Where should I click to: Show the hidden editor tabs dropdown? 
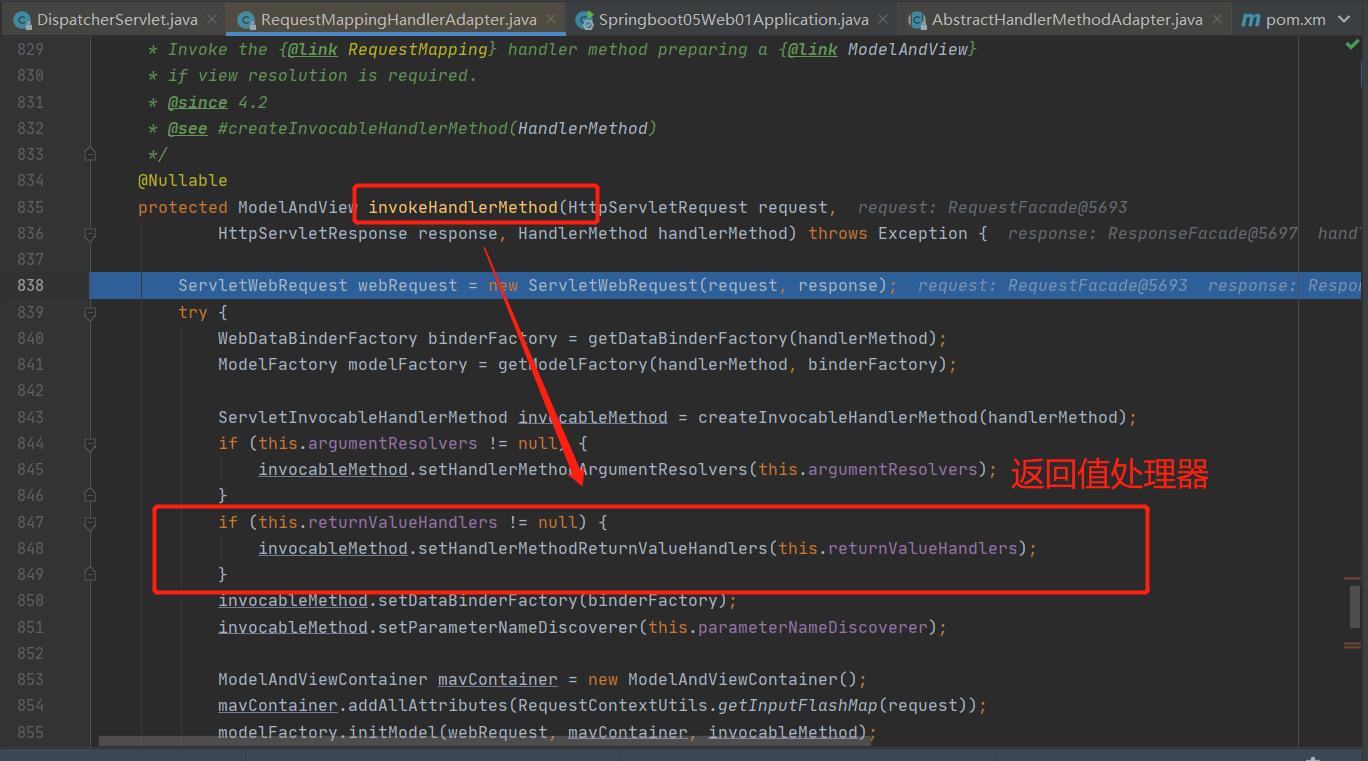point(1344,19)
